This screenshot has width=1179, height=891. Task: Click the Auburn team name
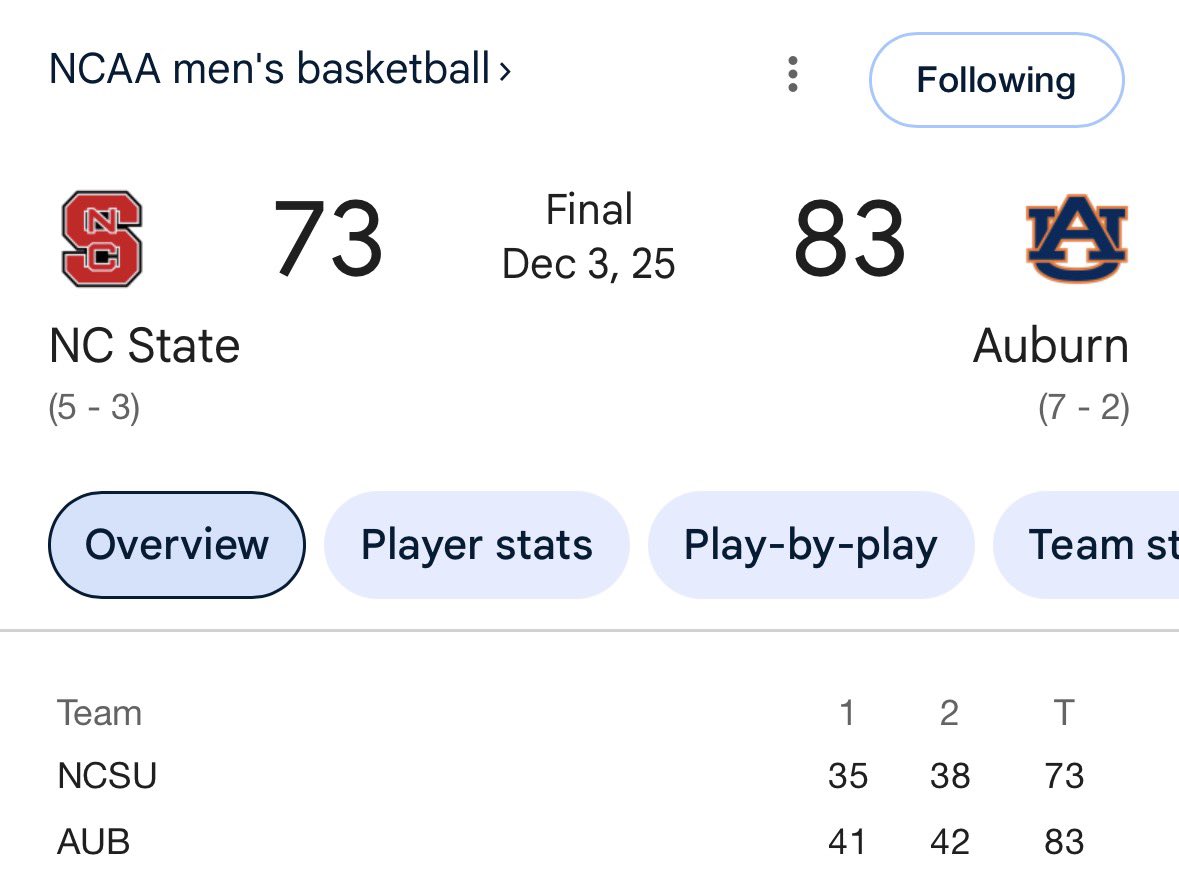(x=1050, y=347)
